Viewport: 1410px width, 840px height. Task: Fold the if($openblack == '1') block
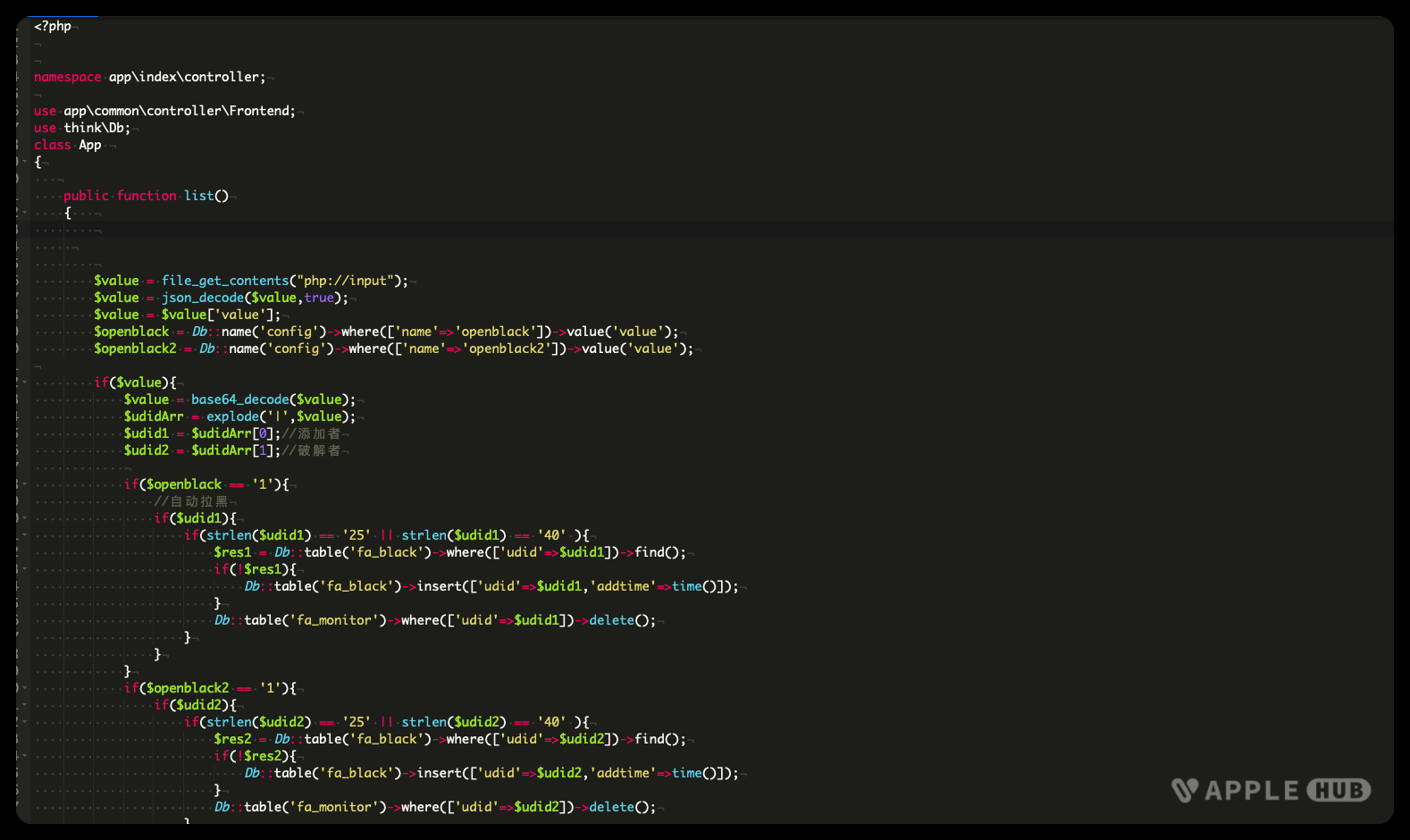pyautogui.click(x=25, y=484)
